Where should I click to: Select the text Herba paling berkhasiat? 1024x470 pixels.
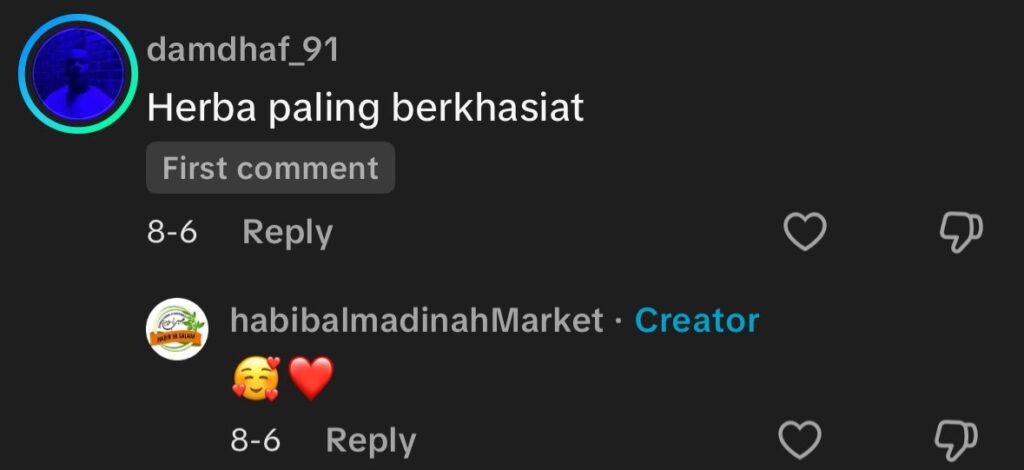[365, 108]
